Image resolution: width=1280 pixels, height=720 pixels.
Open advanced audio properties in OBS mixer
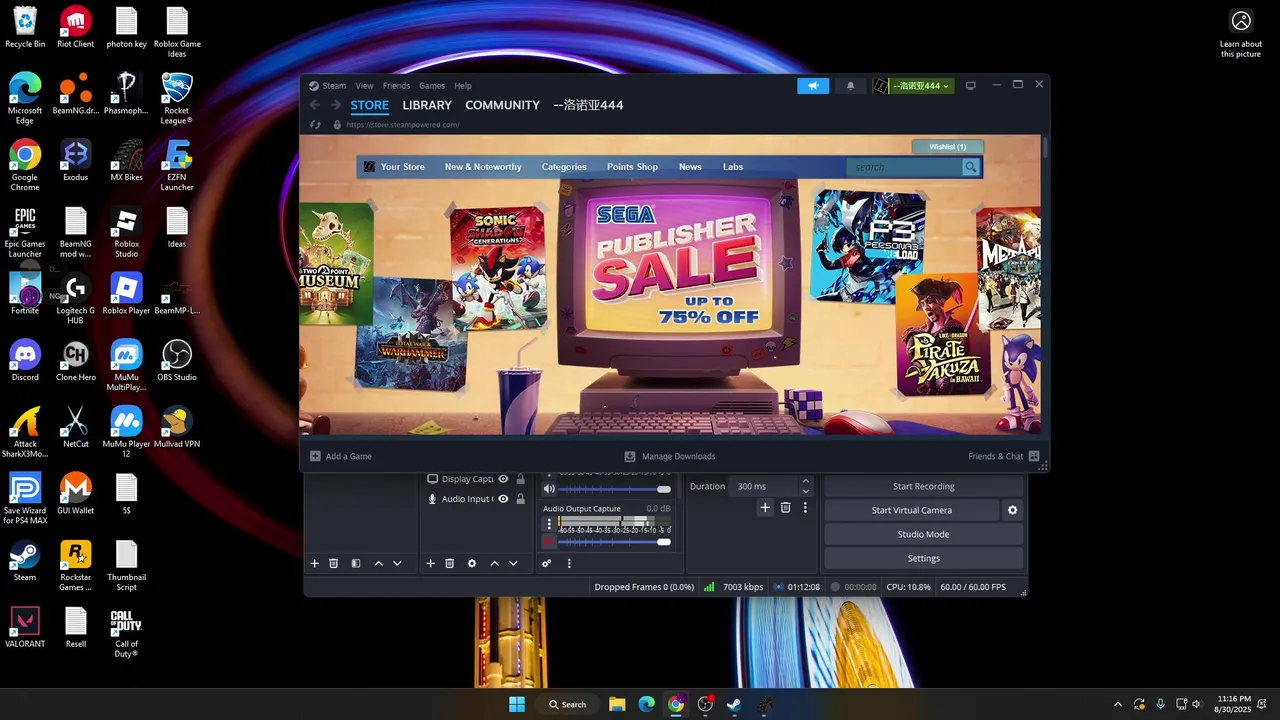click(547, 564)
